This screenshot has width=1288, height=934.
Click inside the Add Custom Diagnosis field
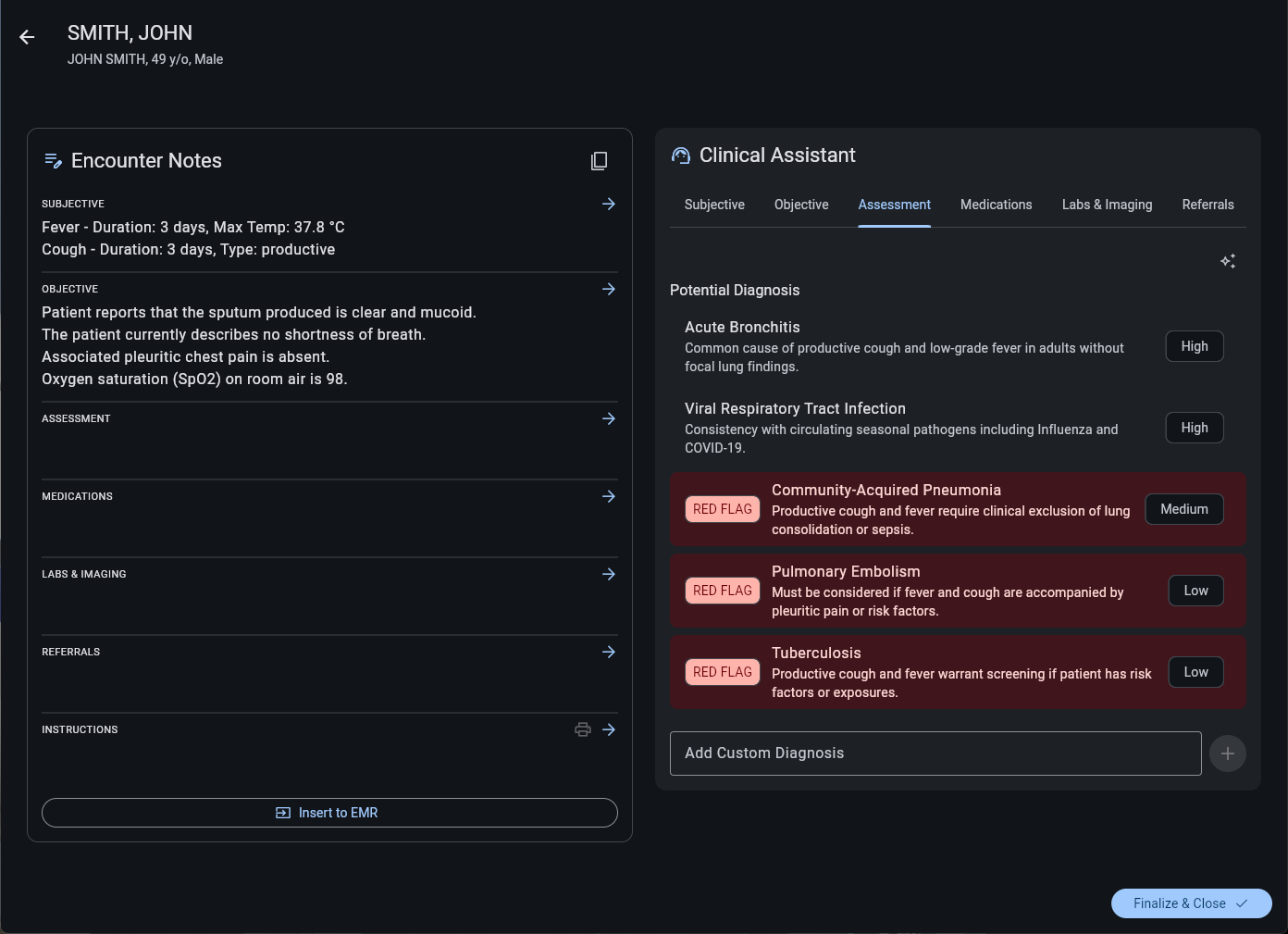coord(935,753)
